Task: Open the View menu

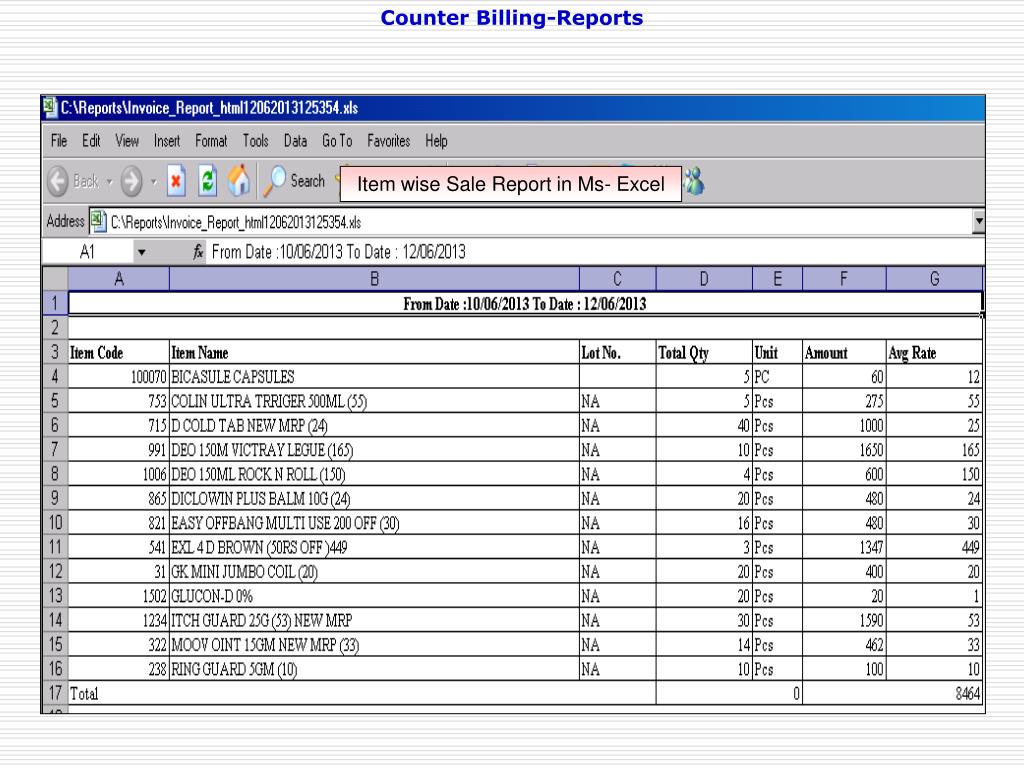Action: [x=127, y=140]
